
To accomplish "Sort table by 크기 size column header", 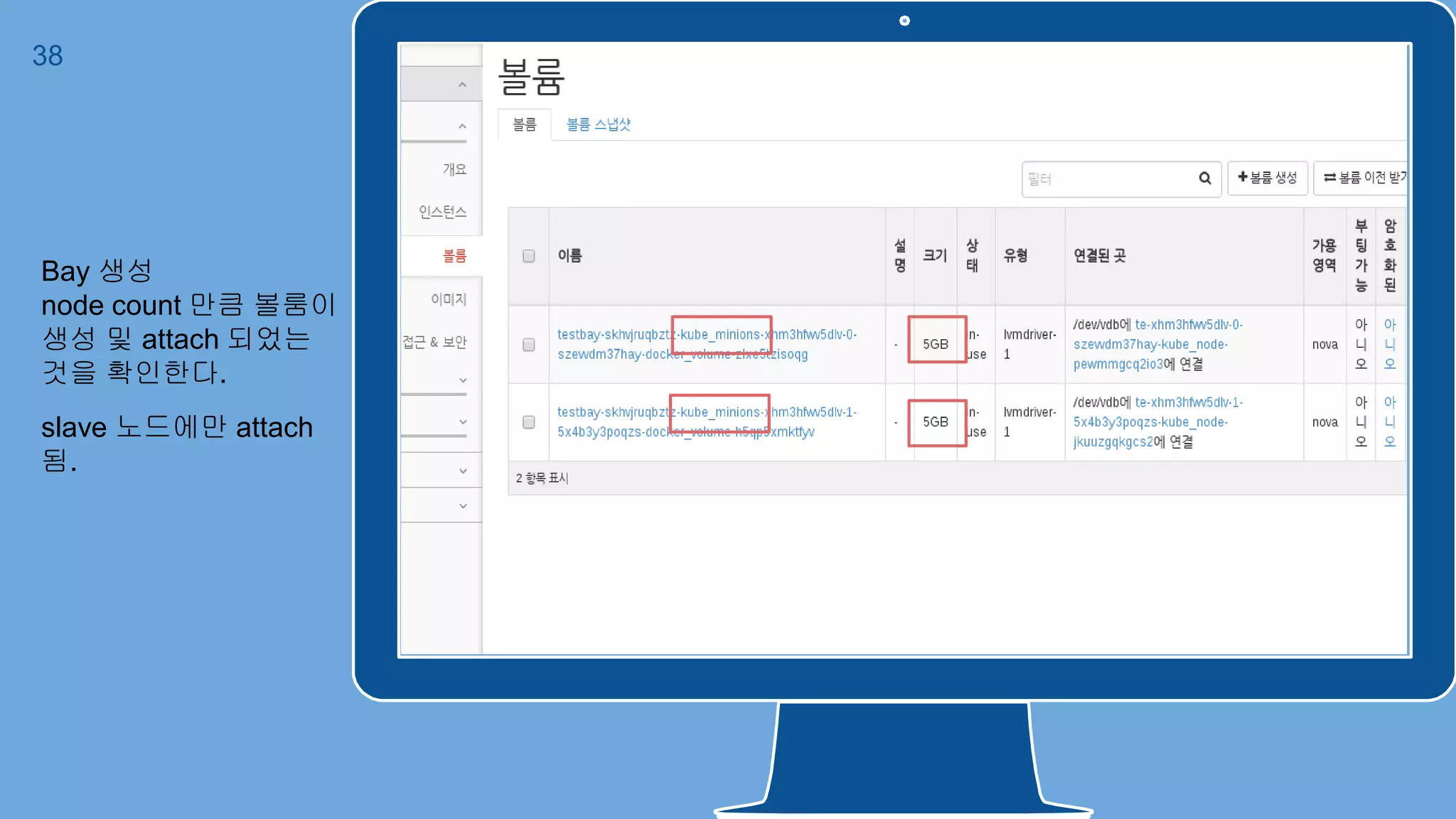I will tap(935, 256).
